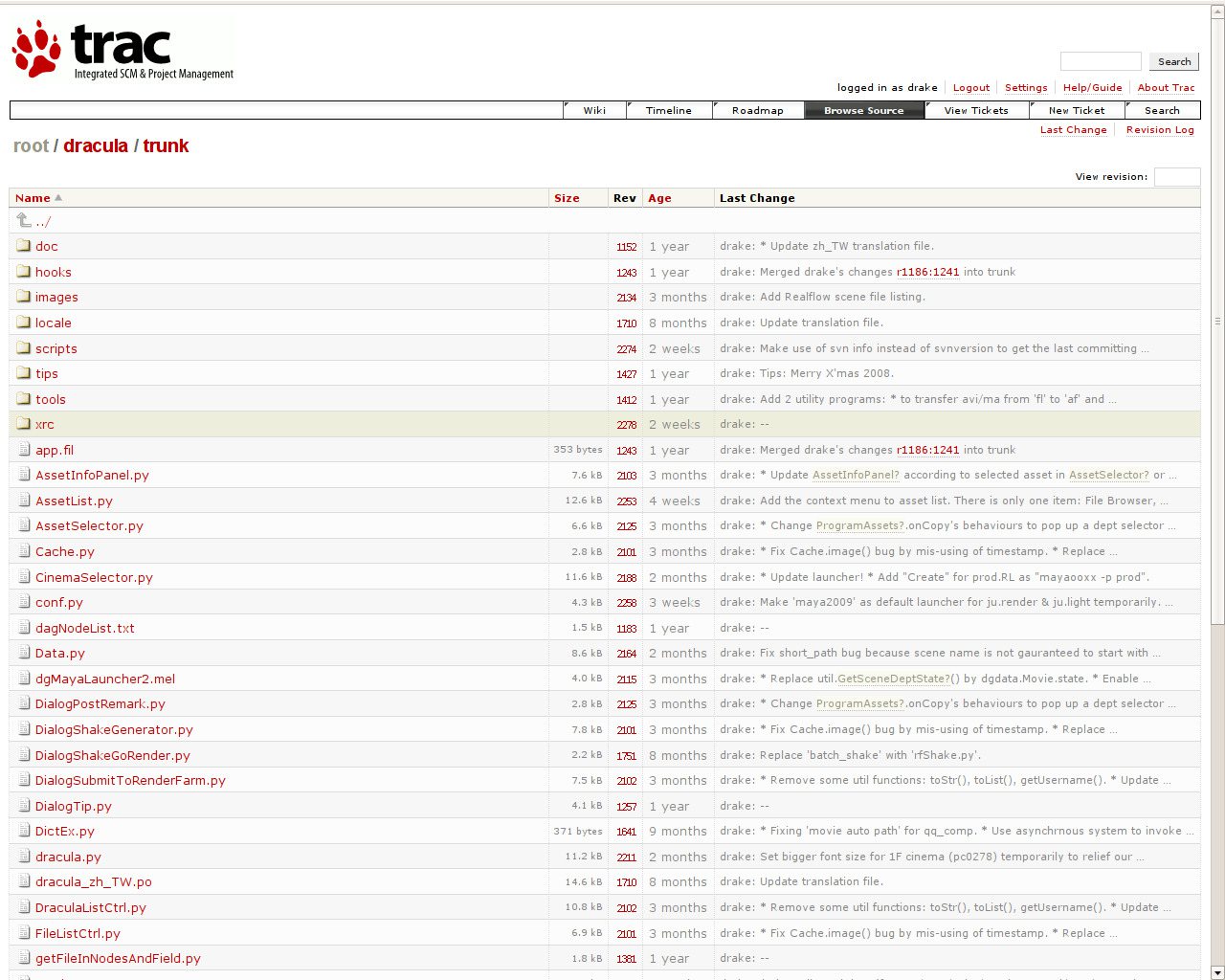This screenshot has width=1225, height=980.
Task: Click the Last Change link
Action: (1074, 129)
